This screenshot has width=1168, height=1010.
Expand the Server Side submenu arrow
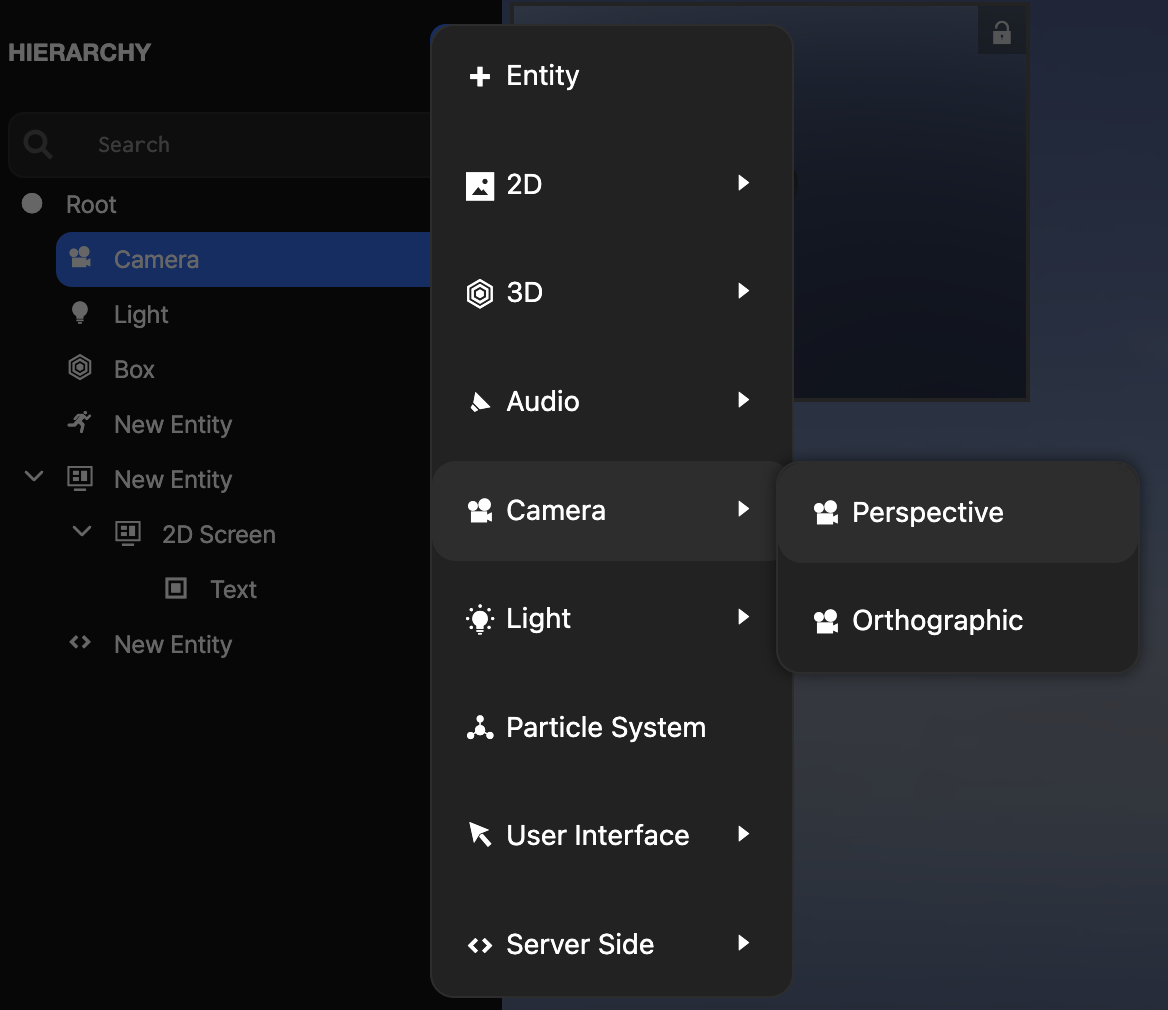743,943
